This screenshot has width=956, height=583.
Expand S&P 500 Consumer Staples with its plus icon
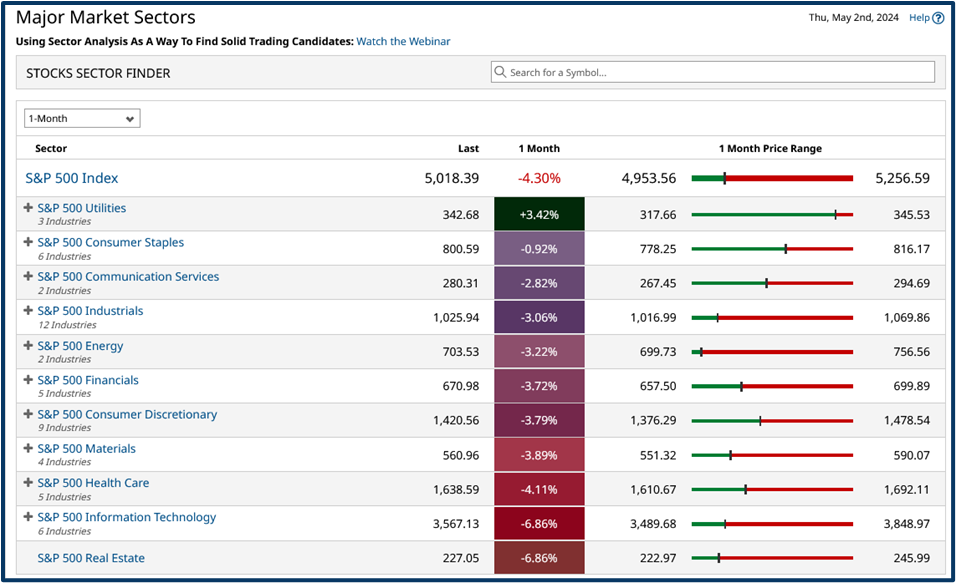tap(27, 242)
